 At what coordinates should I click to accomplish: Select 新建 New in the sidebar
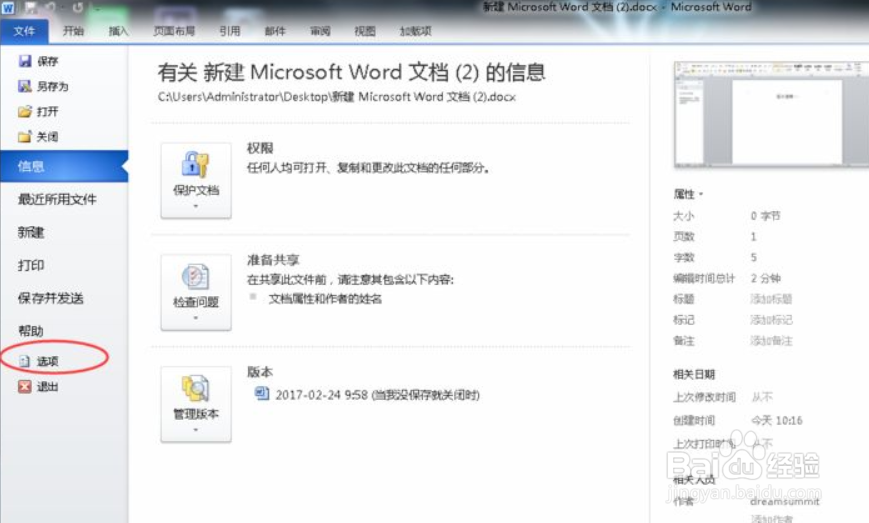tap(31, 232)
